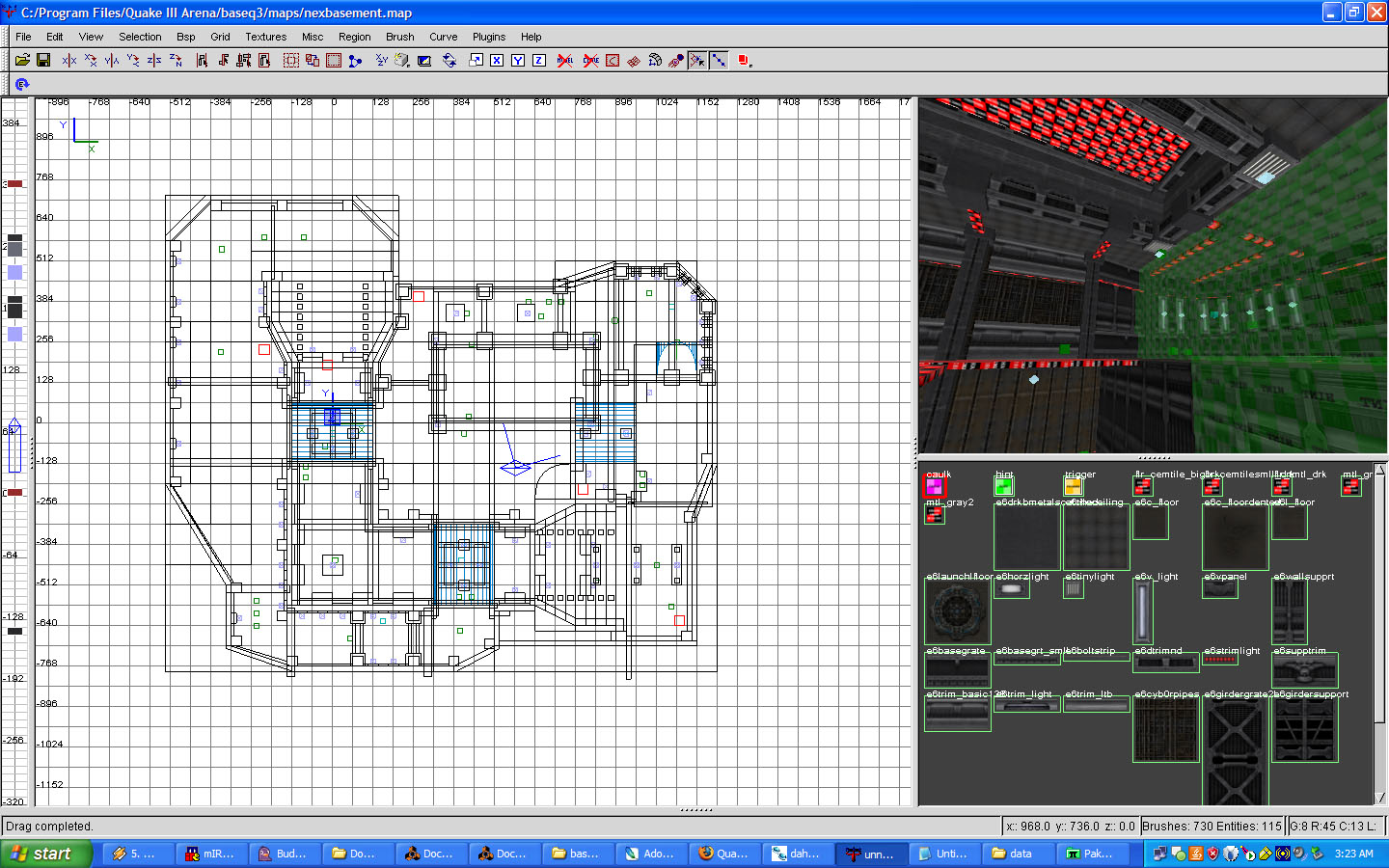Image resolution: width=1389 pixels, height=868 pixels.
Task: Select the caulk texture swatch
Action: click(x=935, y=487)
